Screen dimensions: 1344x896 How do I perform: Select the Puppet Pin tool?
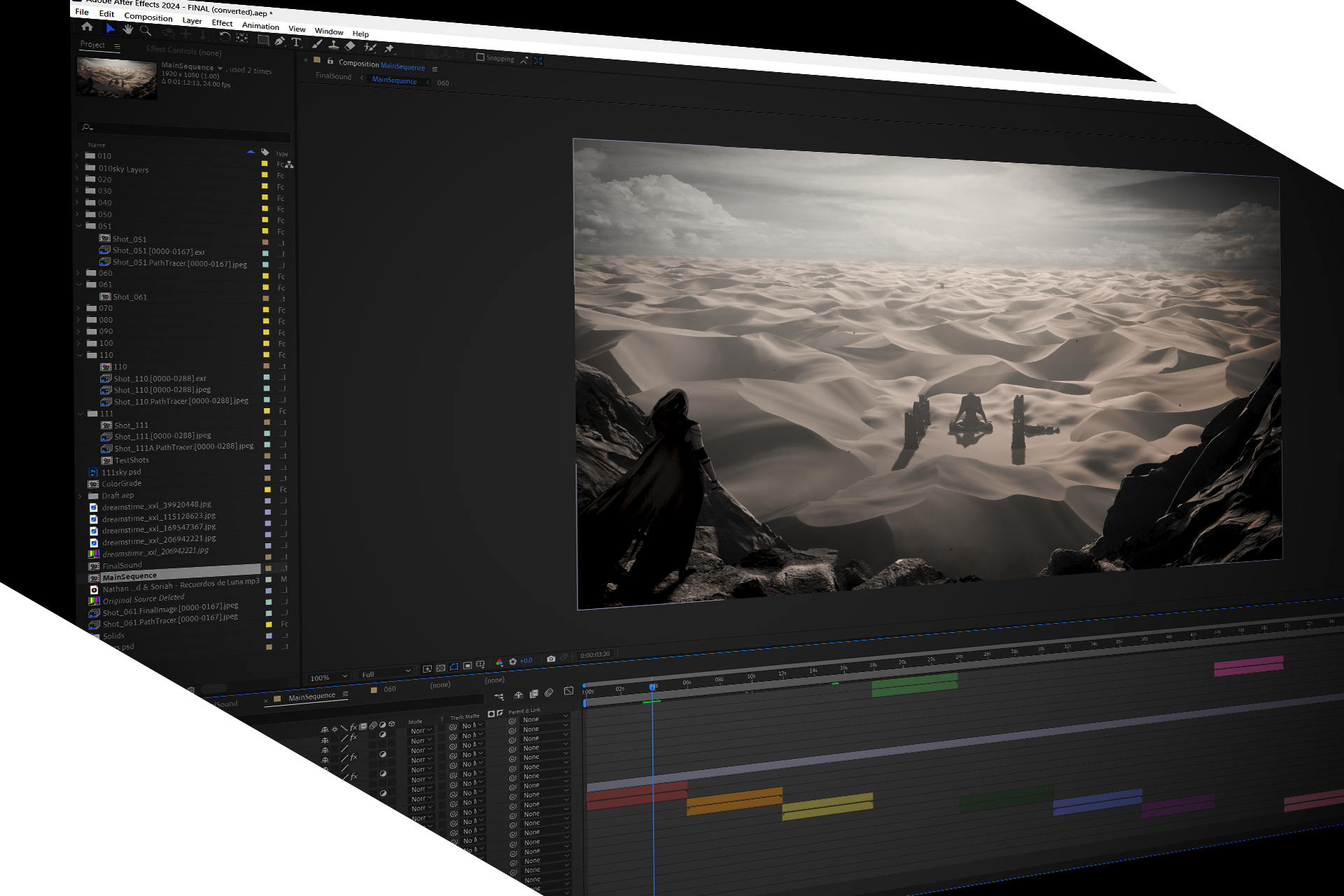389,48
